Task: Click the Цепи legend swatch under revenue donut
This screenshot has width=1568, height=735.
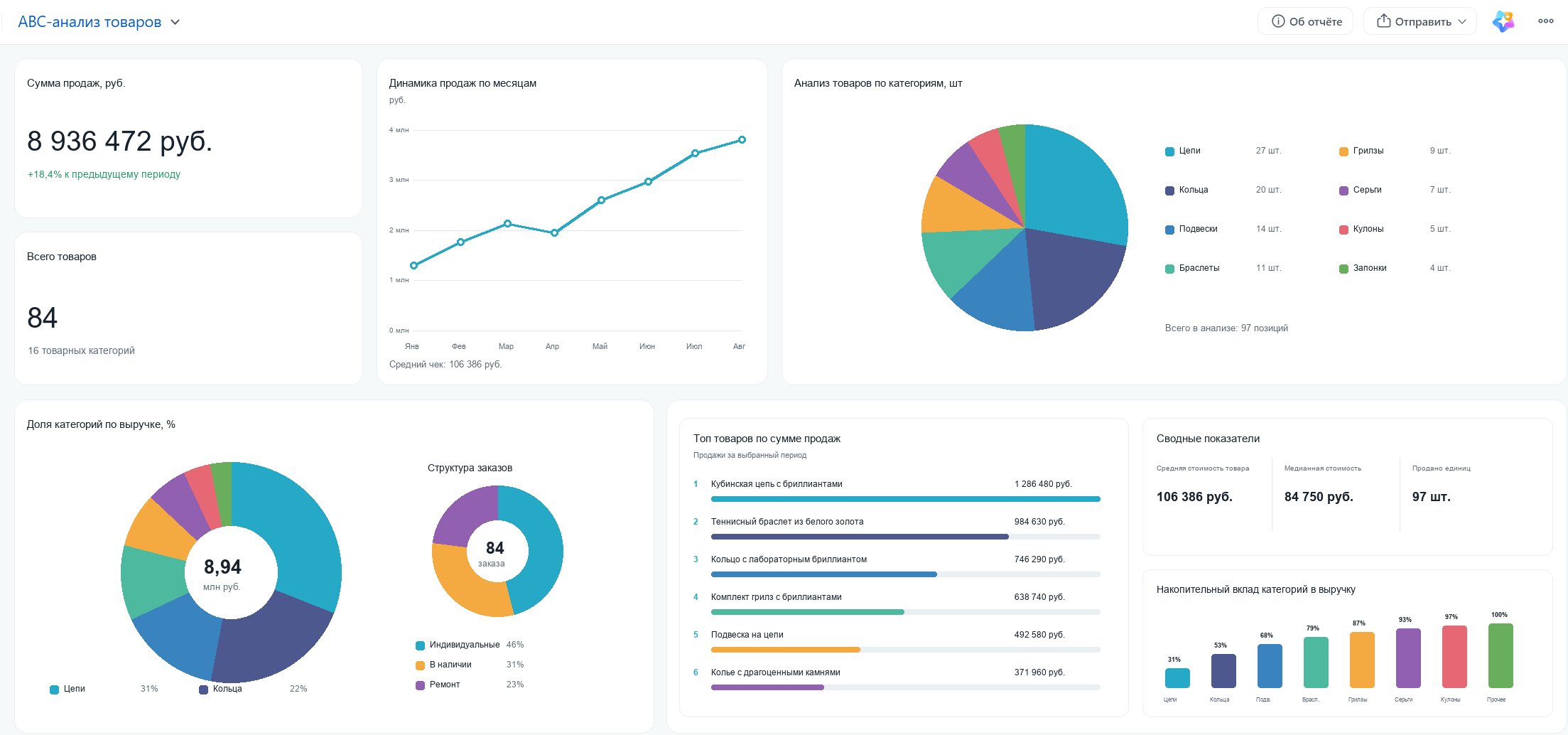Action: (x=54, y=690)
